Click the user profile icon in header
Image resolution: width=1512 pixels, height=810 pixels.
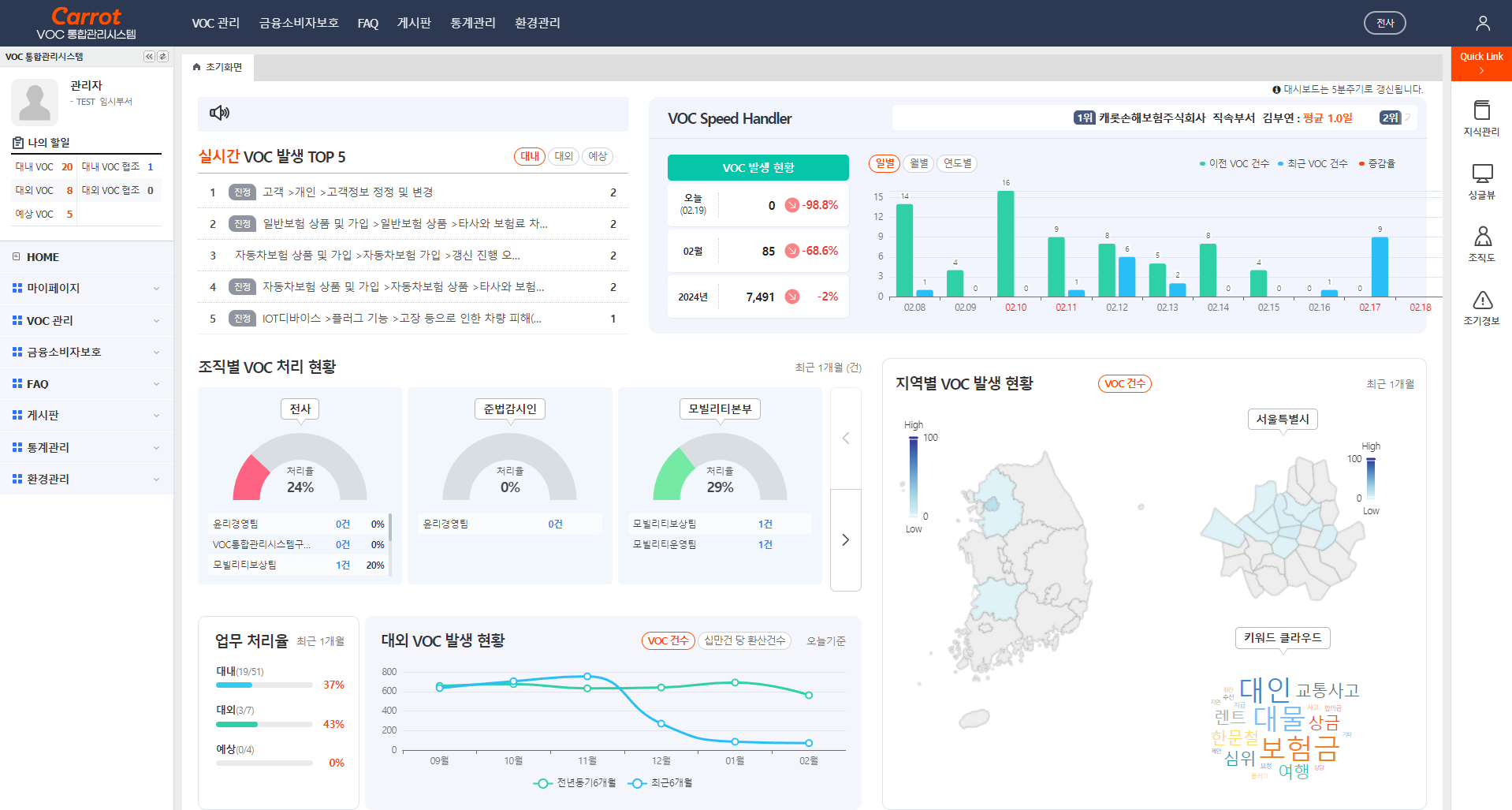1482,23
